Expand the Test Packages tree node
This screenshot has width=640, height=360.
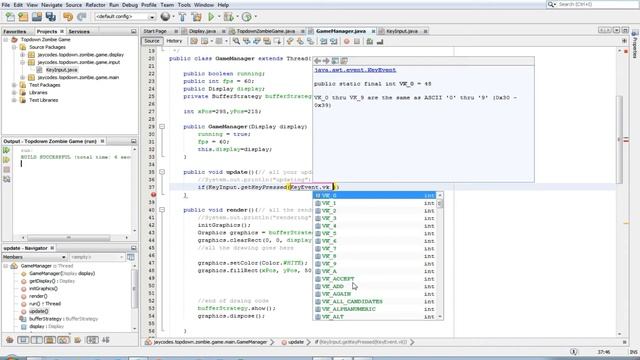click(x=14, y=85)
